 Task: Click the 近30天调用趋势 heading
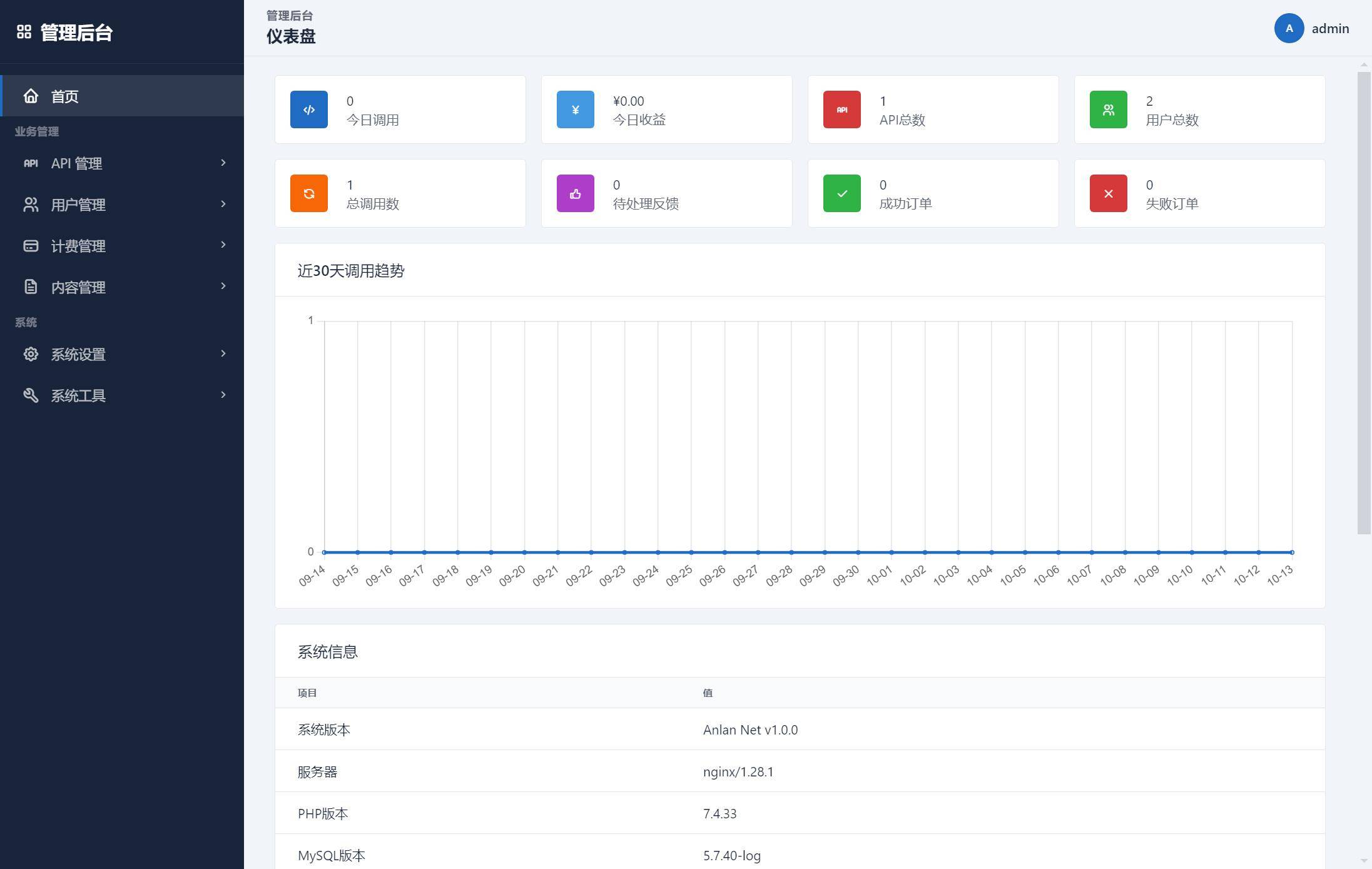click(x=351, y=271)
